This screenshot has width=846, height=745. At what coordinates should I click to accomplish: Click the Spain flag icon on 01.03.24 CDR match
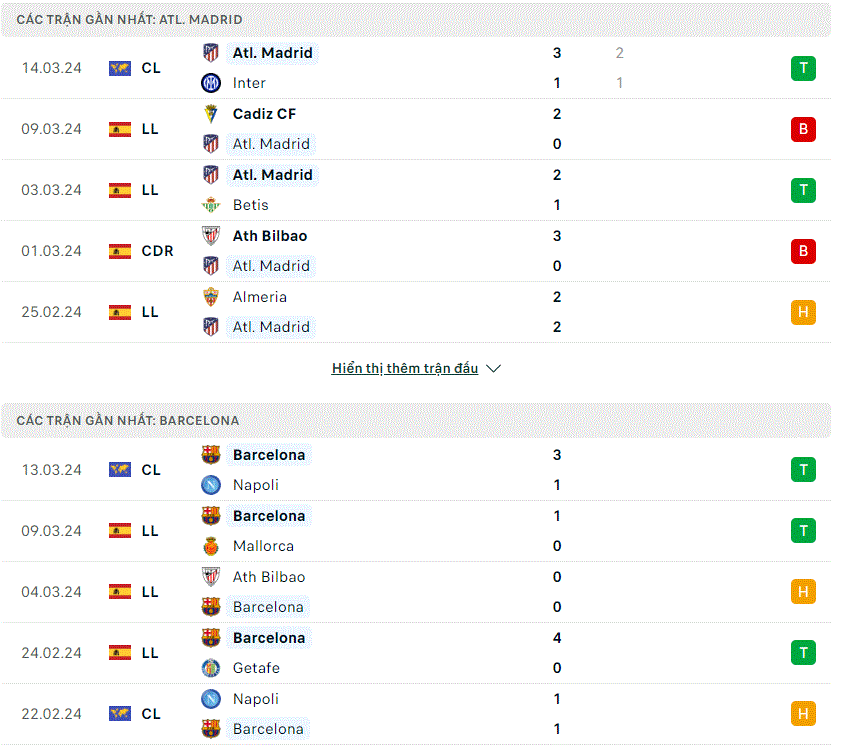pos(120,251)
